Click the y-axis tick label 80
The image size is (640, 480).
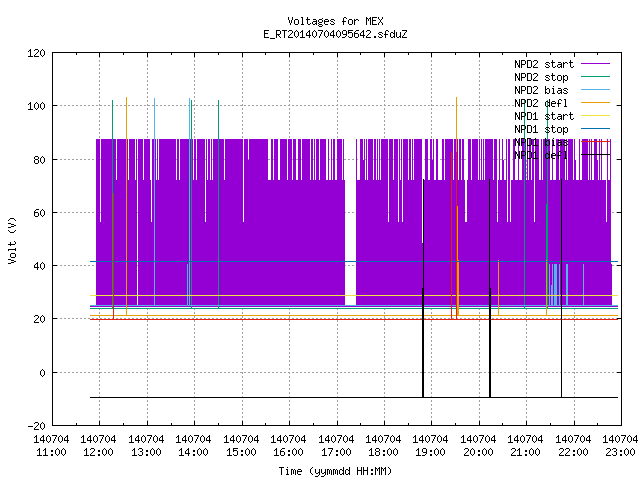[x=39, y=160]
